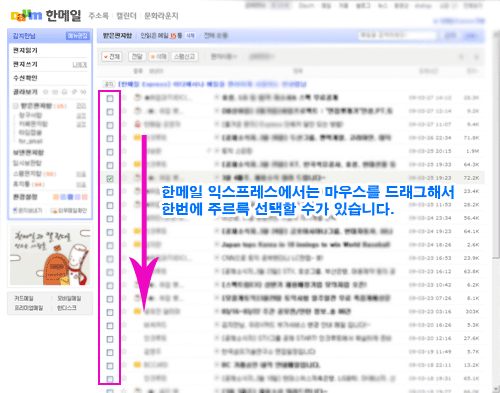Click the 스팸신고 report spam button
This screenshot has width=500, height=393.
[185, 57]
